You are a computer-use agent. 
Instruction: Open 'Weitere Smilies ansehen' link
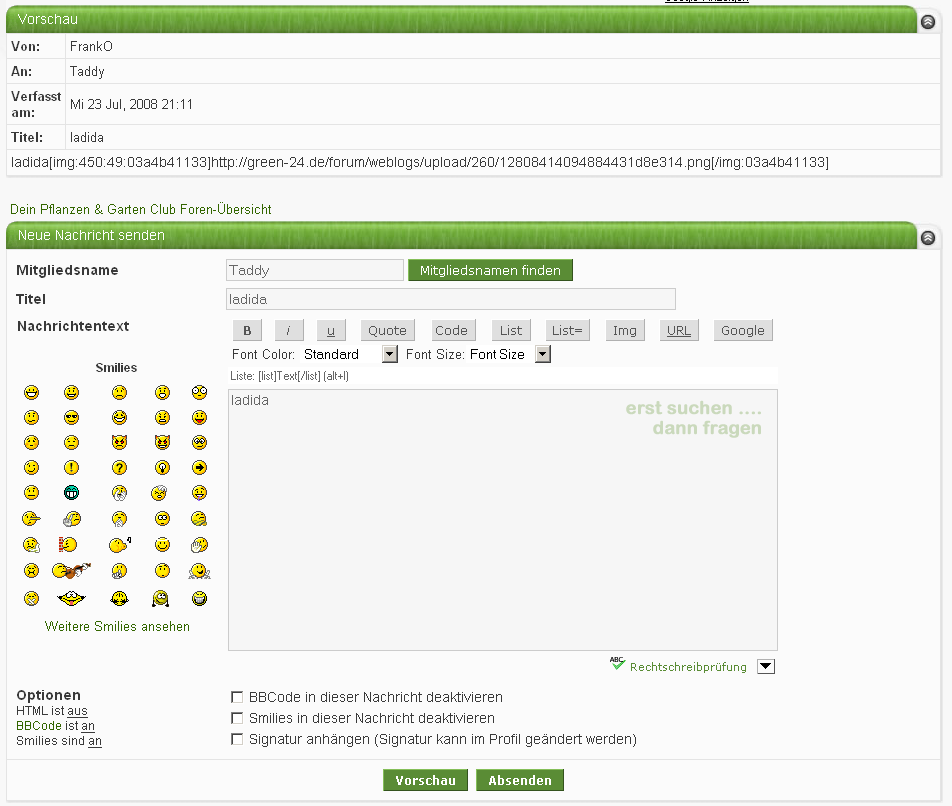[117, 627]
